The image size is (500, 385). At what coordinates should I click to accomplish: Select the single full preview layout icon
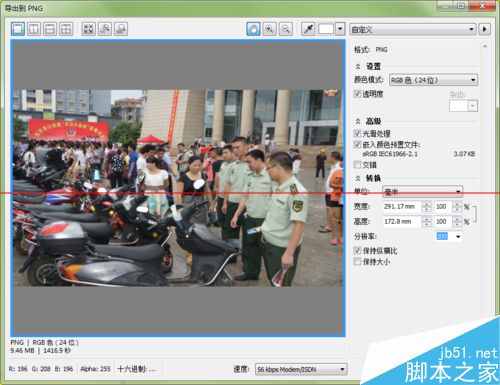click(18, 29)
